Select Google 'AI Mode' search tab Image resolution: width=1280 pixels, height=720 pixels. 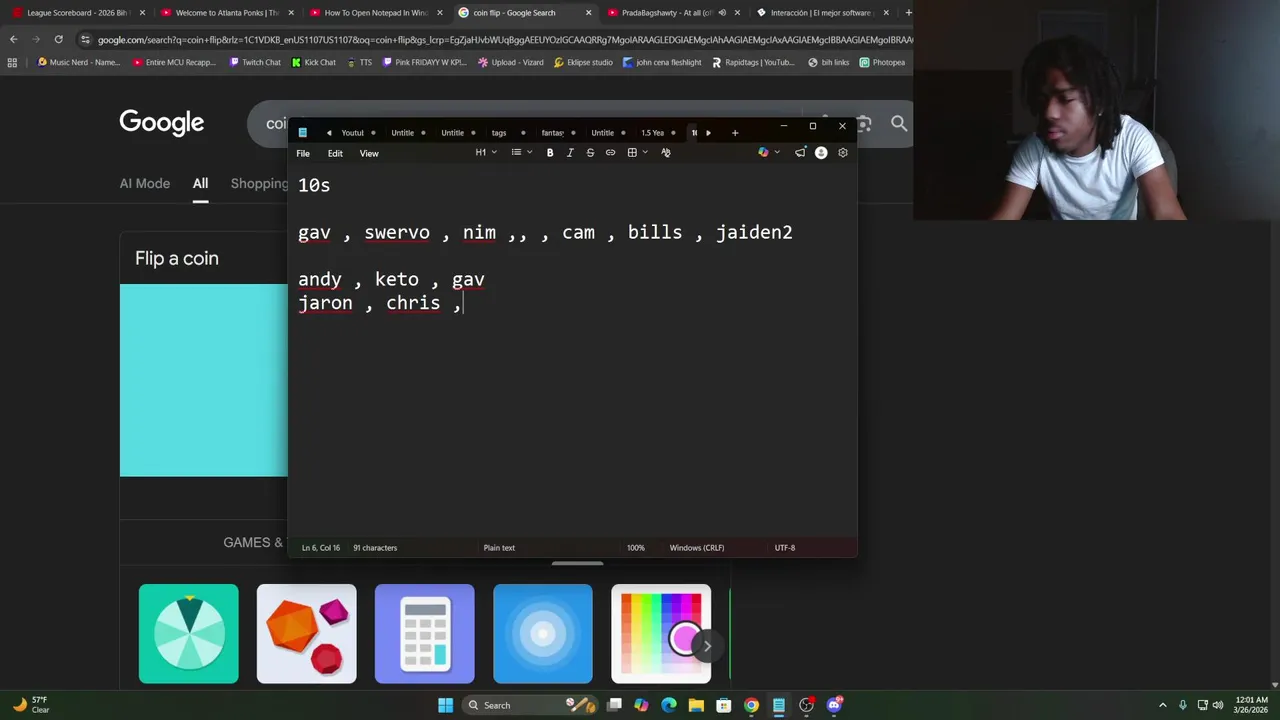point(145,184)
